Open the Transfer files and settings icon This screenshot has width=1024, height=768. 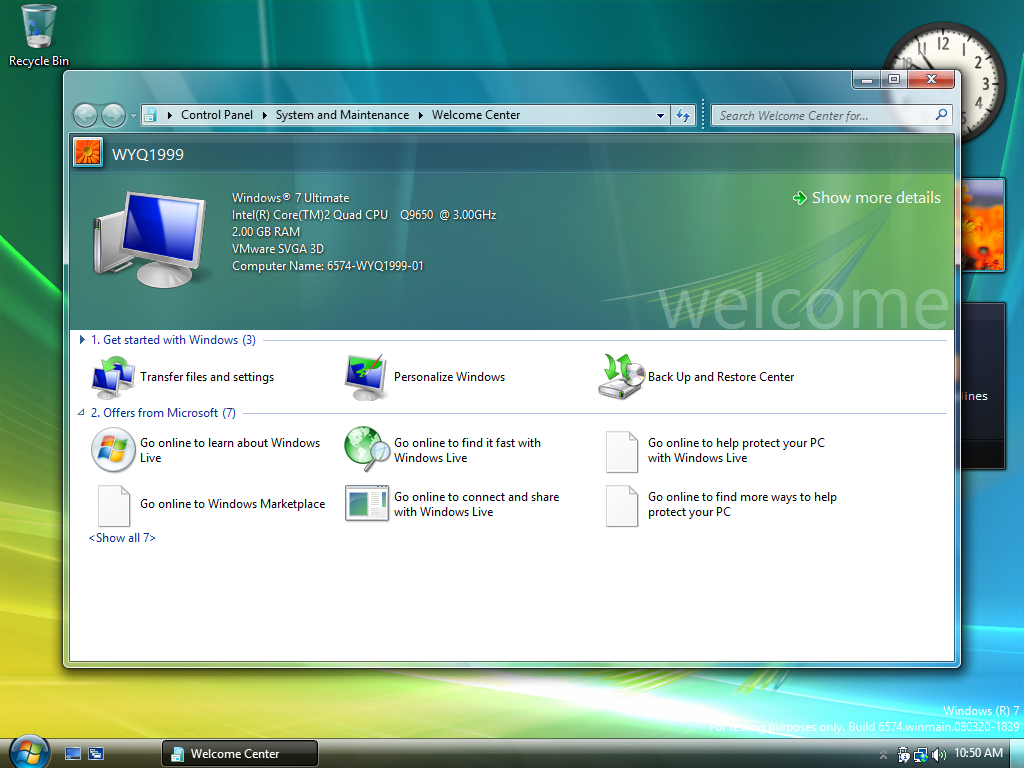(x=112, y=377)
